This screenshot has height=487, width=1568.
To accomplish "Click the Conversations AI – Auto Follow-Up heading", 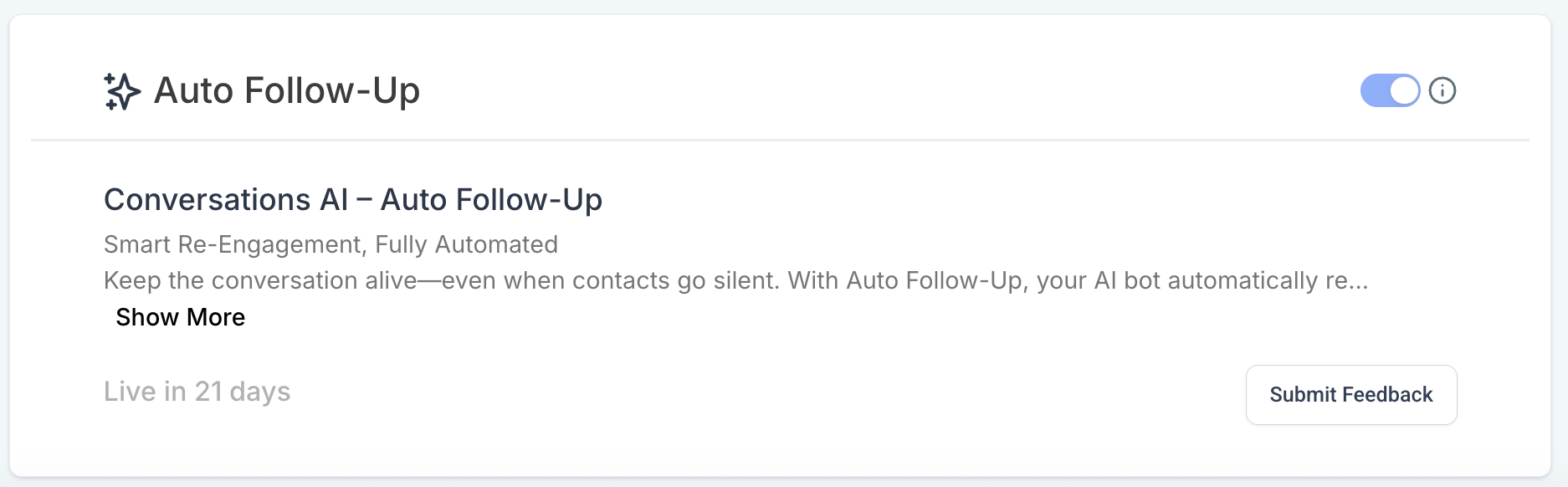I will [x=353, y=200].
